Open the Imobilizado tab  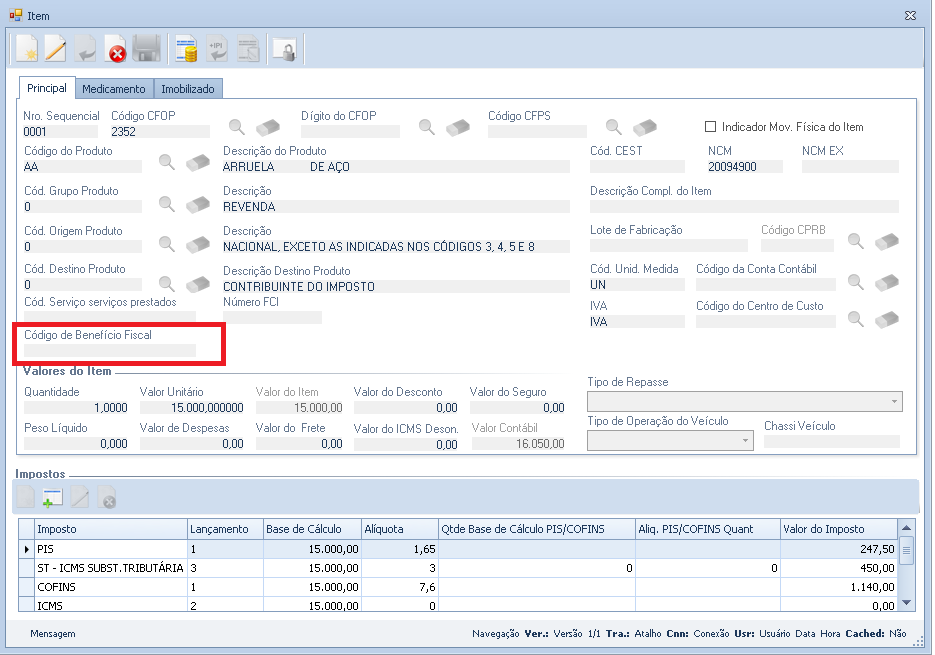coord(188,89)
